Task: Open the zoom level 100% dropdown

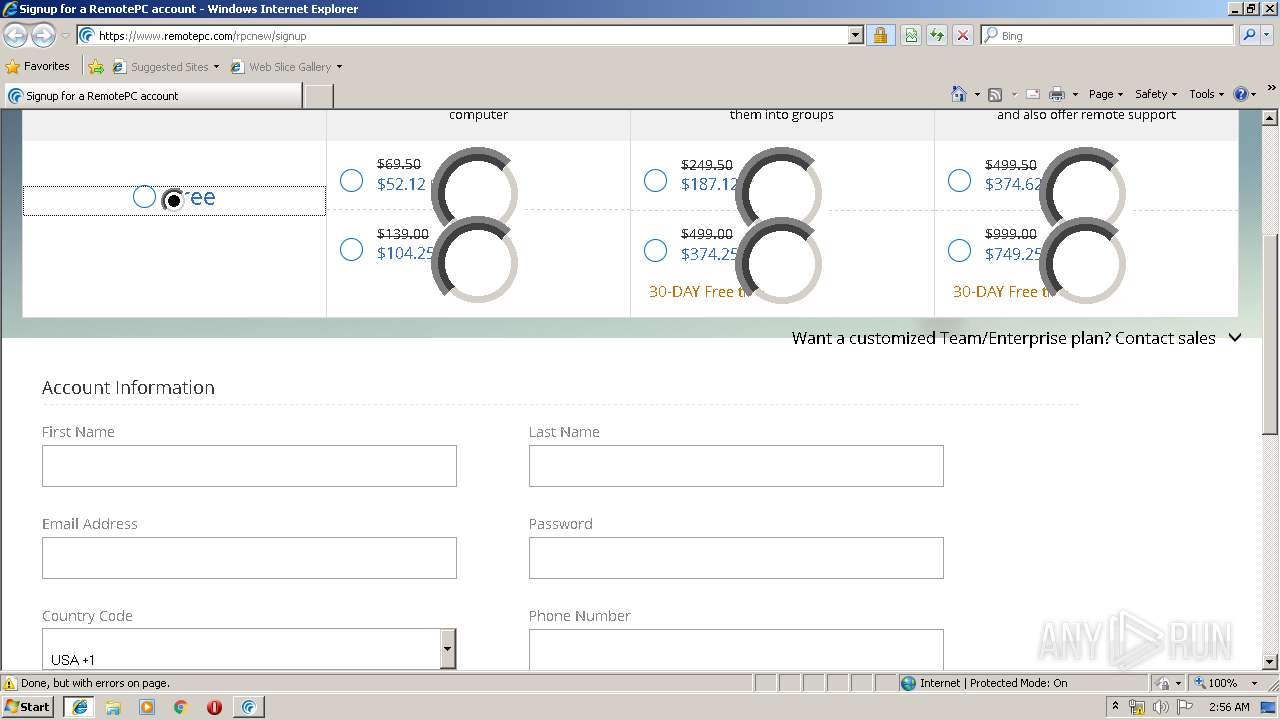Action: pos(1254,683)
